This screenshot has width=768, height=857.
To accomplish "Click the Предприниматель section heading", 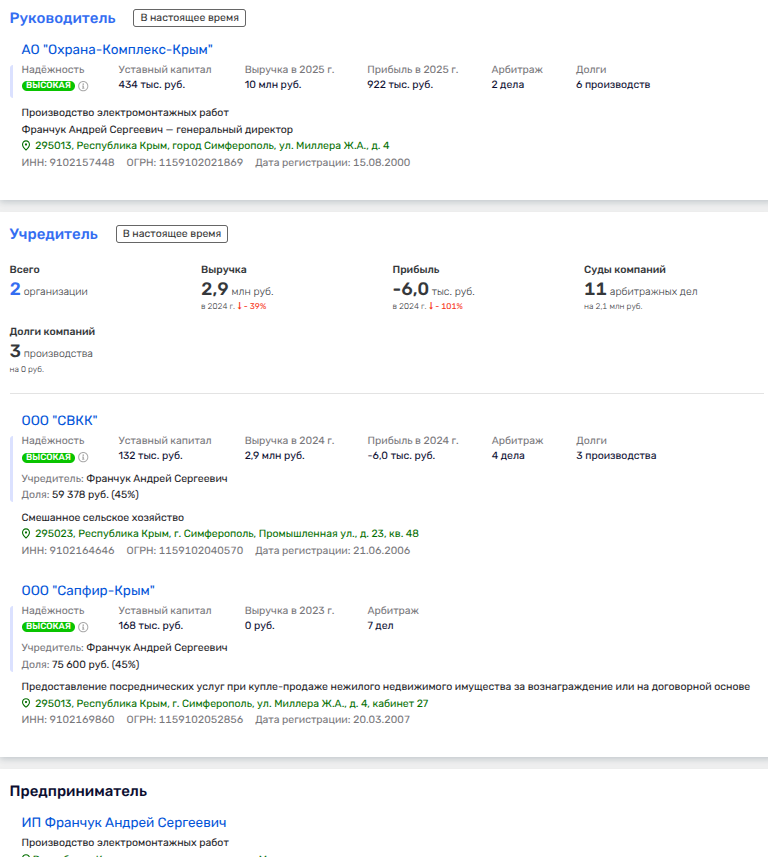I will click(78, 791).
